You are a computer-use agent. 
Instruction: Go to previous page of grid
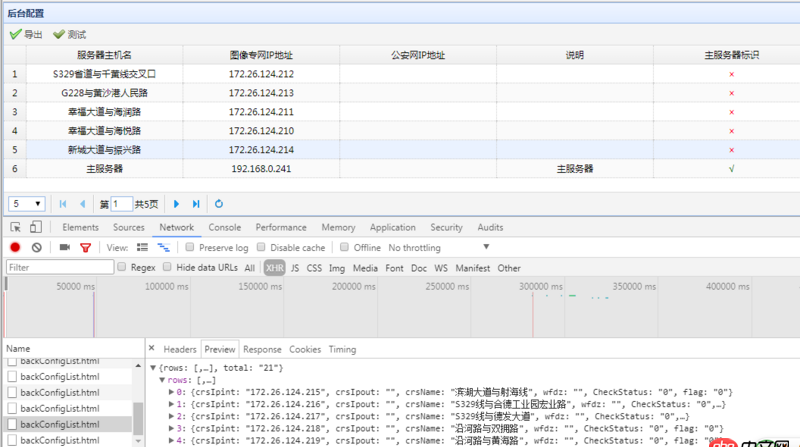(83, 204)
